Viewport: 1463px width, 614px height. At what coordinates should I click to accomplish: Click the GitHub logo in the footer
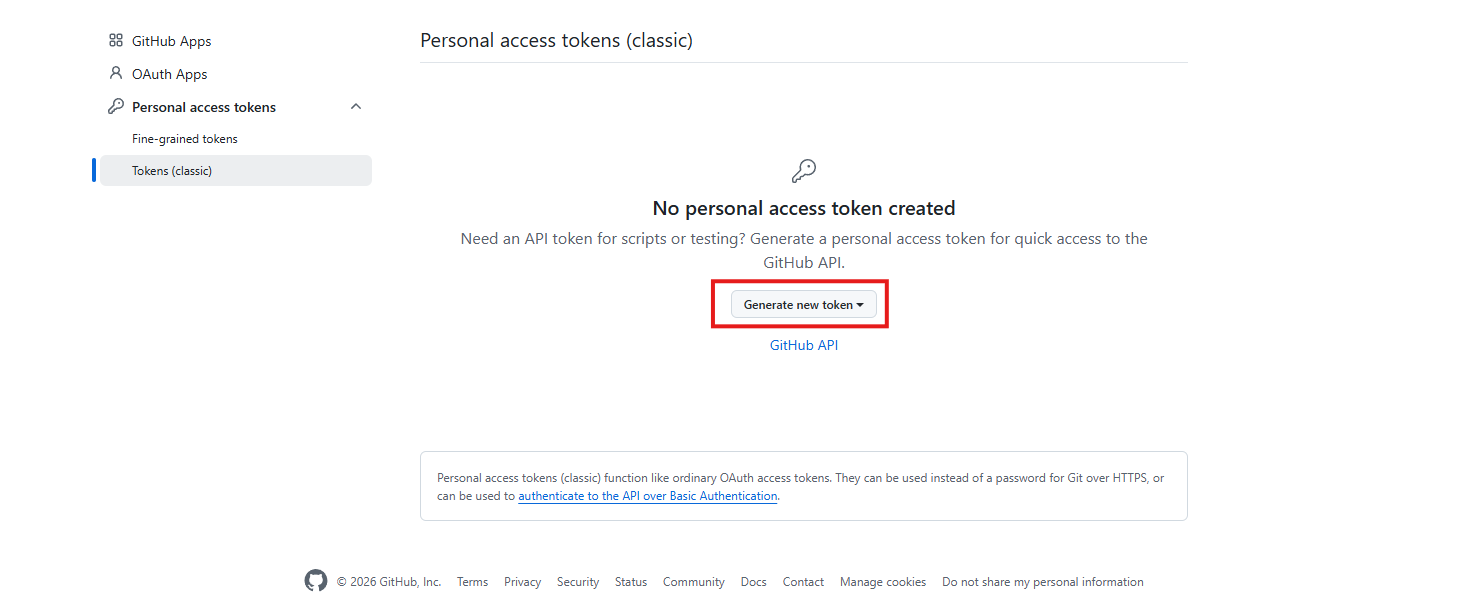315,580
